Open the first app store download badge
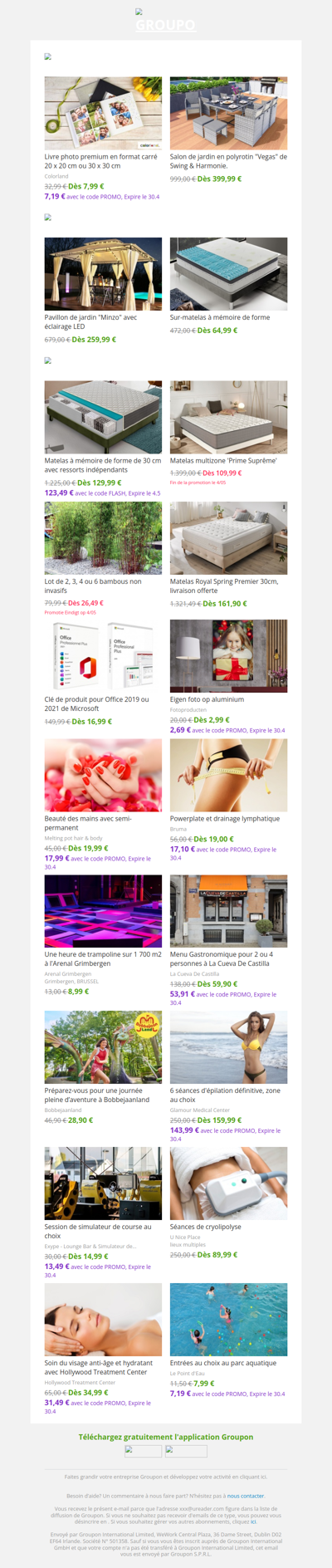The height and width of the screenshot is (1568, 332). 143,1451
